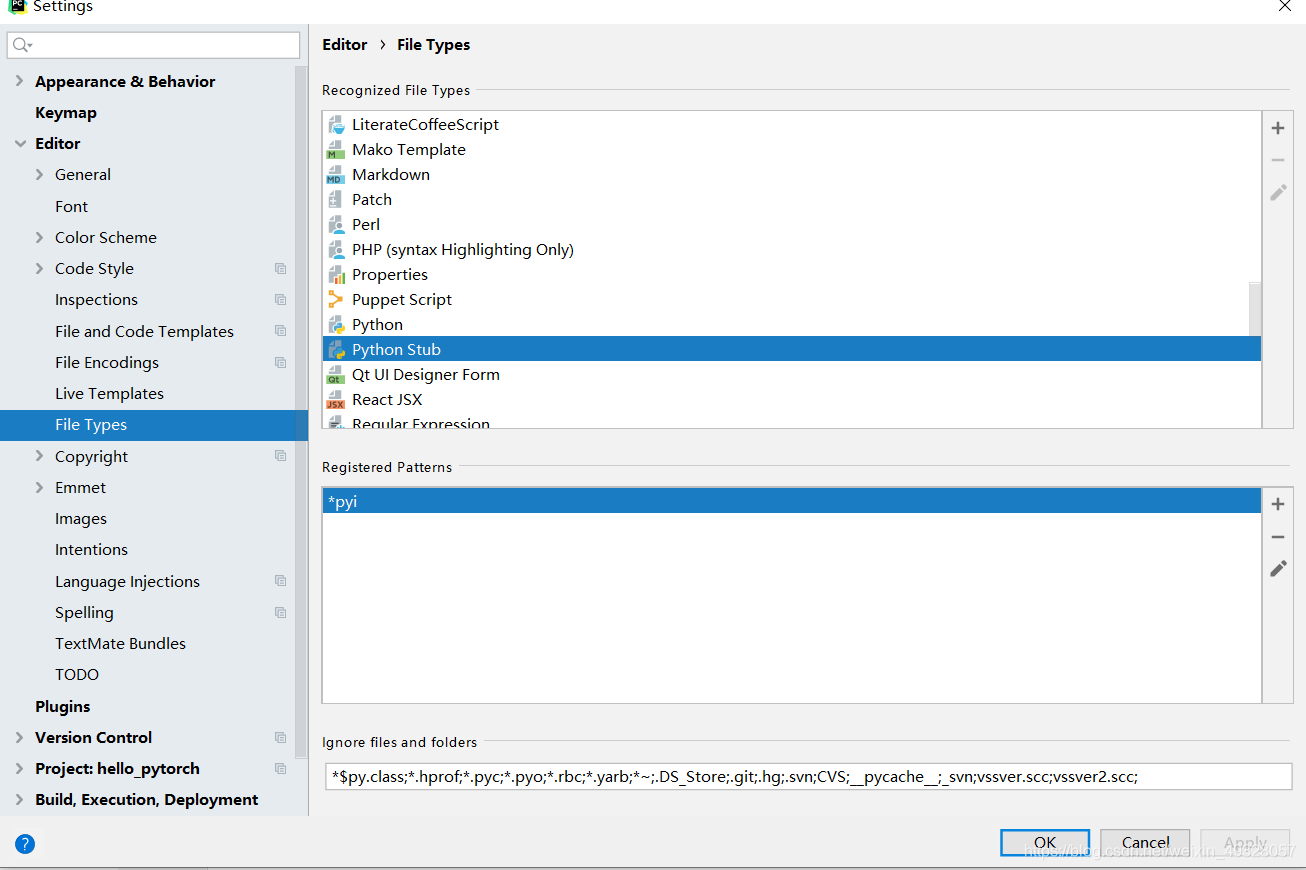Click the project-level icon beside Code Style
Viewport: 1306px width, 870px height.
281,269
